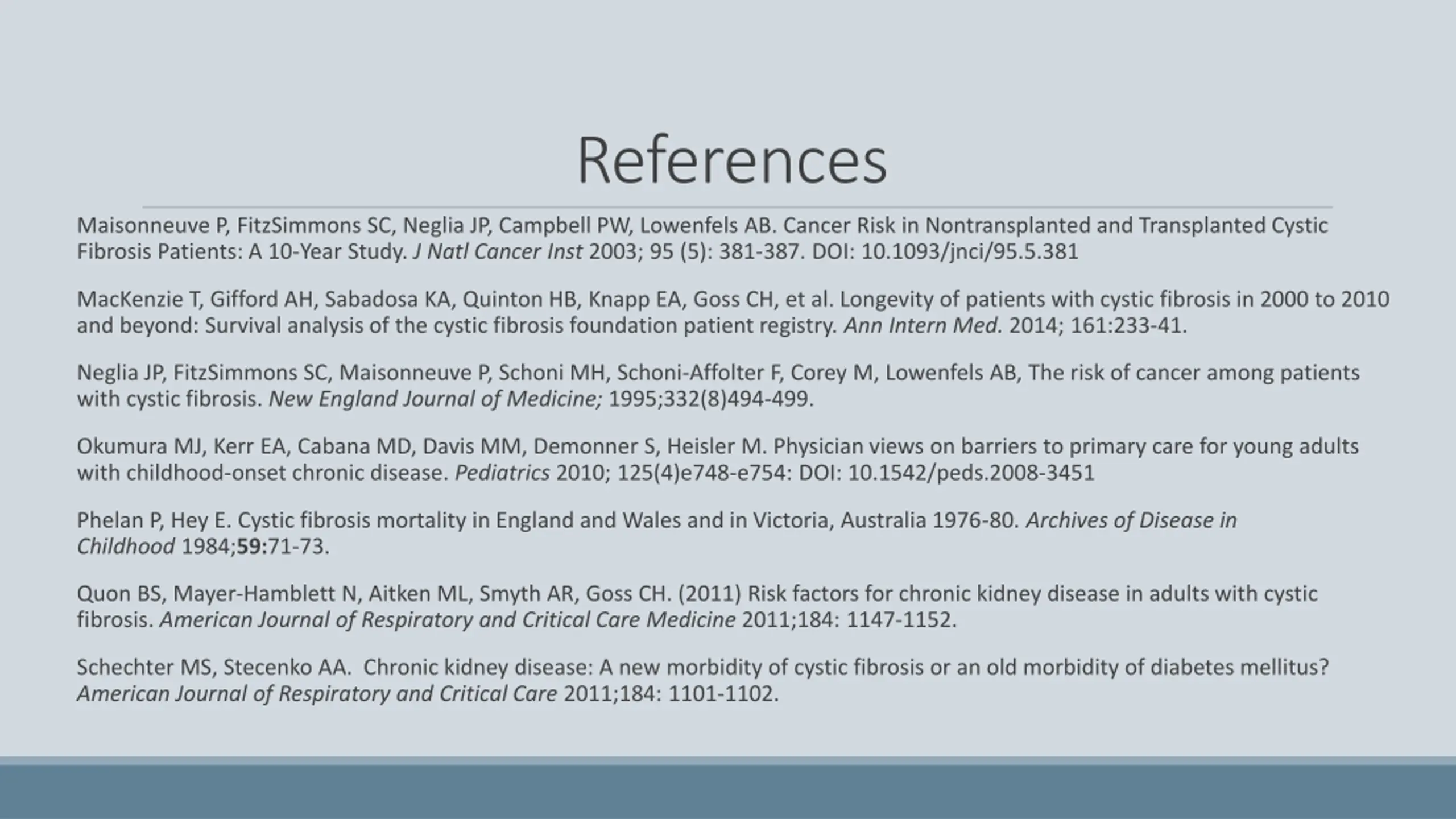The height and width of the screenshot is (819, 1456).
Task: Click the 2014; 161:233-41 citation
Action: (1098, 326)
